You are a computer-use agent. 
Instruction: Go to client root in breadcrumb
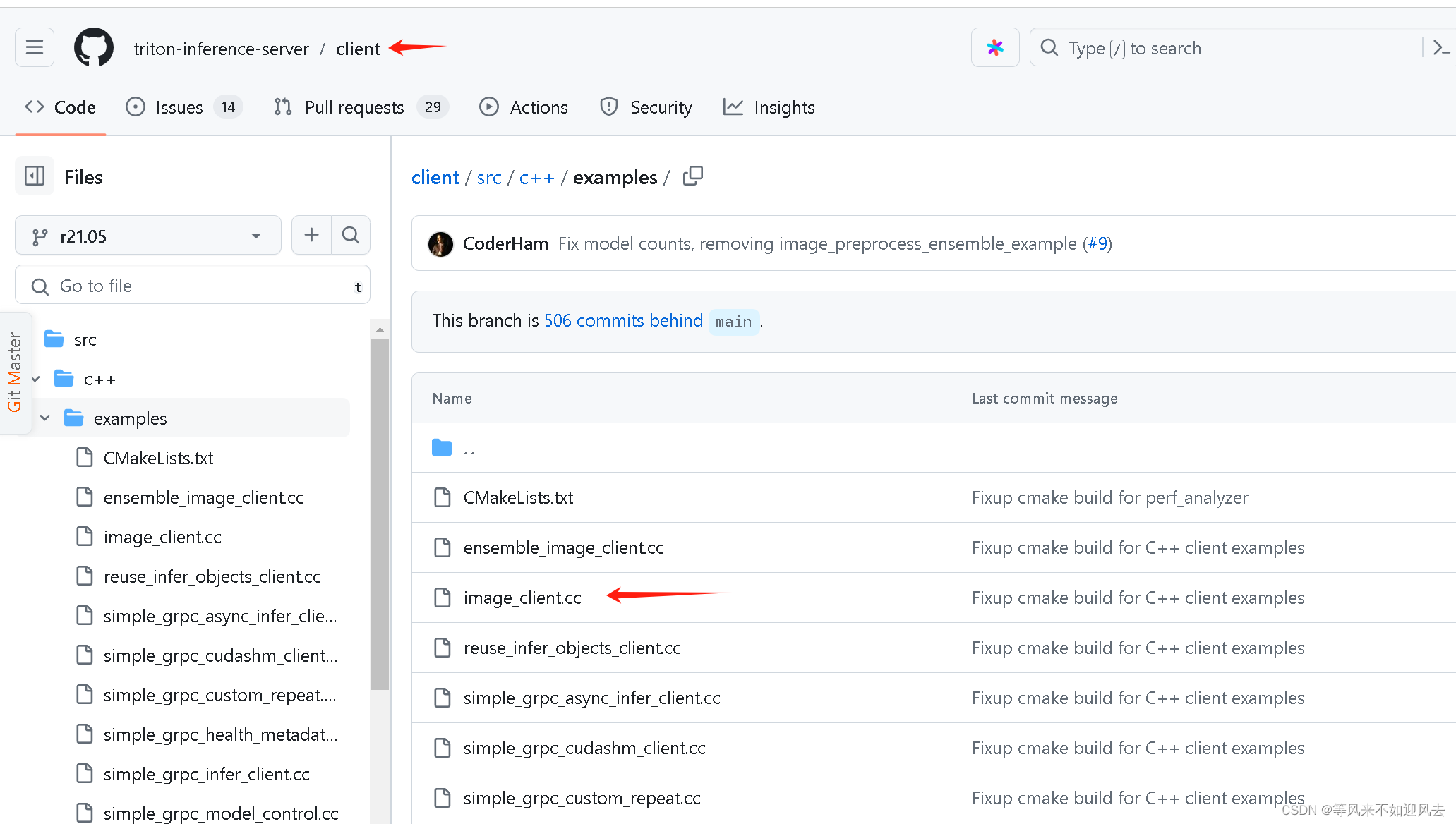[x=435, y=177]
